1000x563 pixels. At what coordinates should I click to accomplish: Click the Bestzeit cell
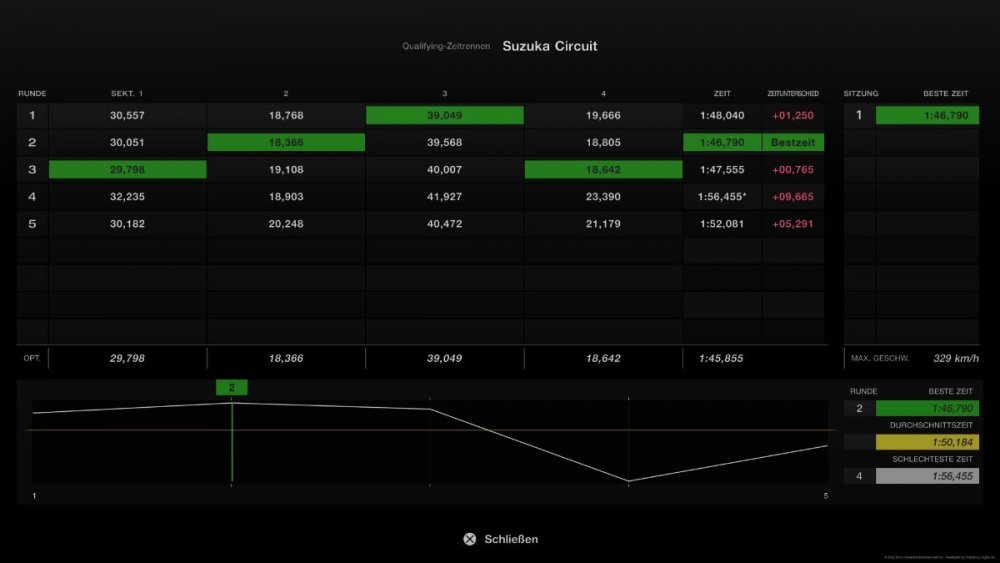[793, 142]
